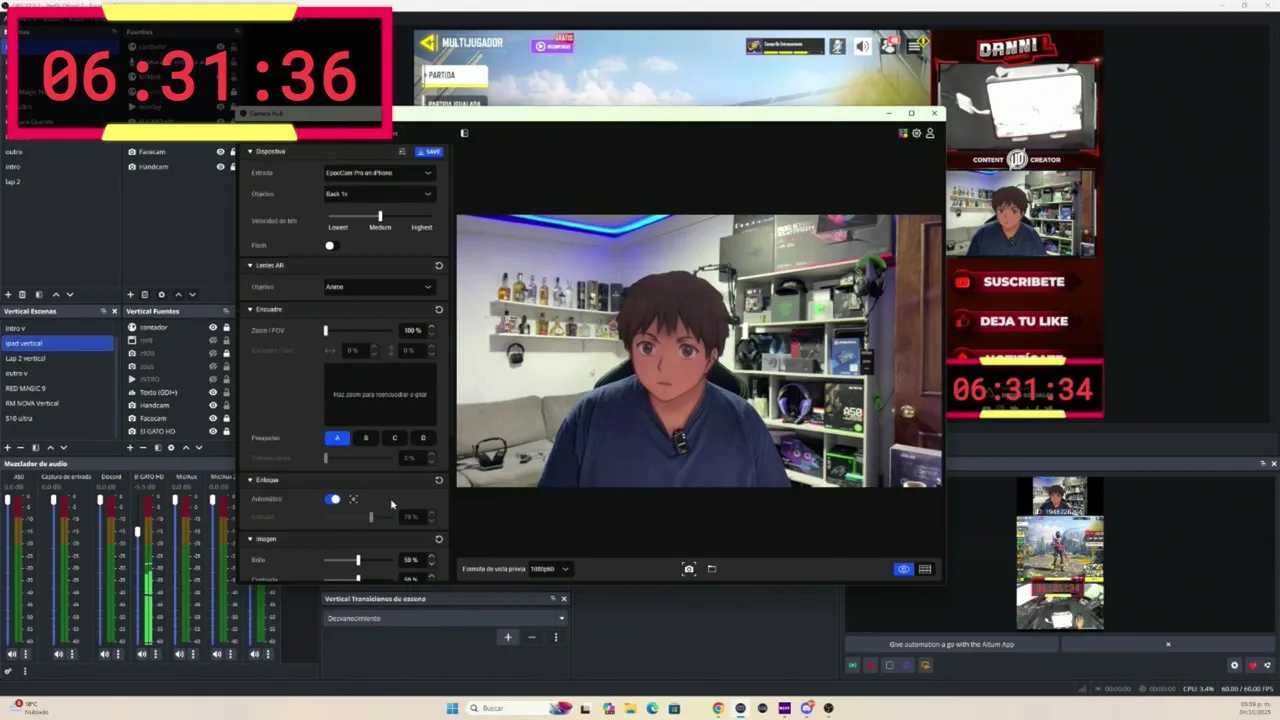Dismiss the Aitum automation banner
This screenshot has height=720, width=1280.
(1168, 644)
